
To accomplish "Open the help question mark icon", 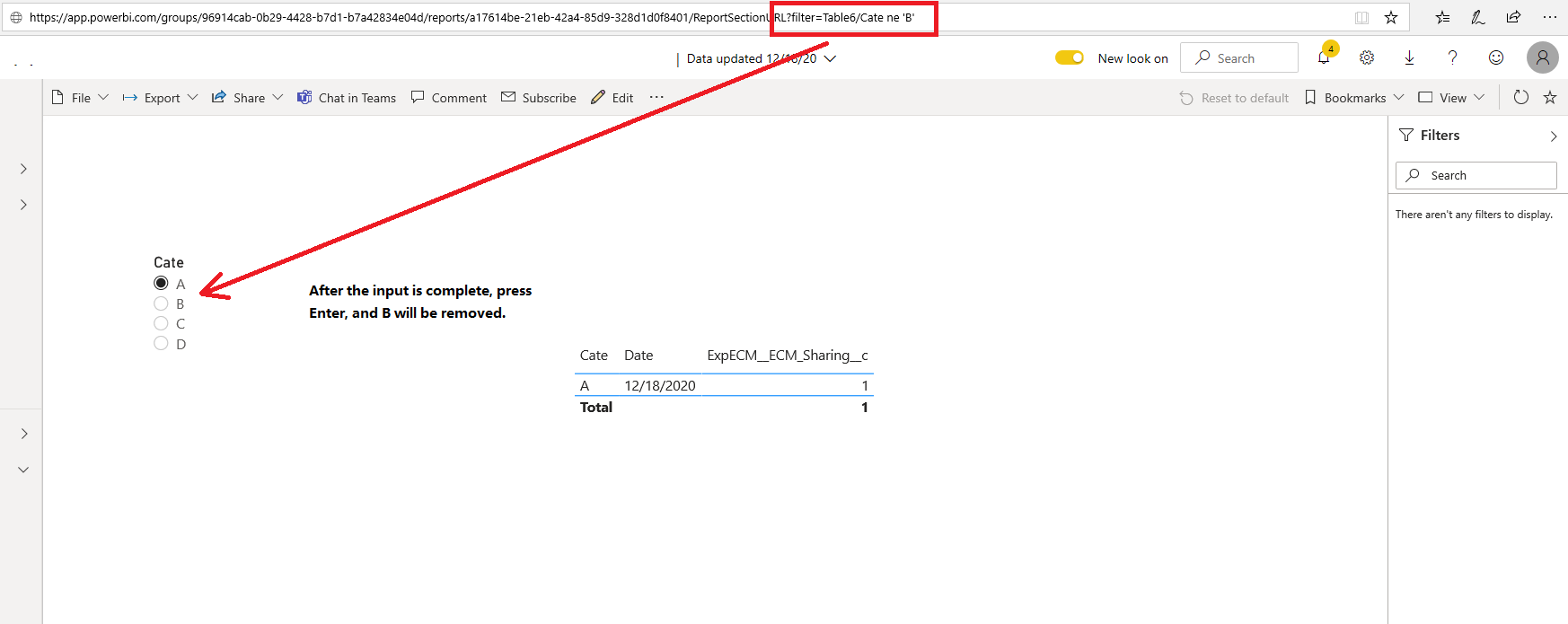I will pyautogui.click(x=1452, y=57).
